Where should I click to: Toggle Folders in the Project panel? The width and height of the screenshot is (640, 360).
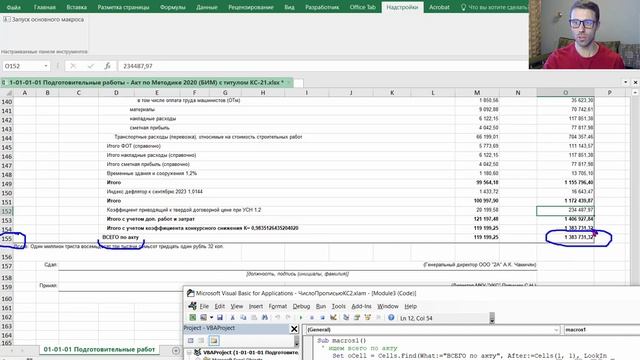tap(214, 340)
